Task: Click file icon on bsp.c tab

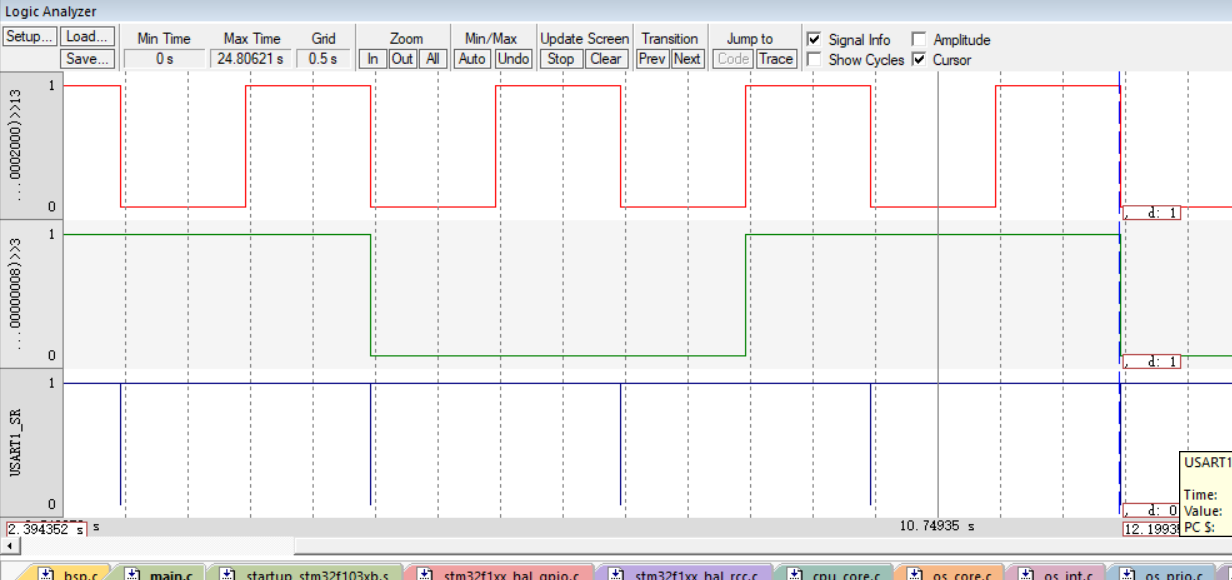Action: pos(46,574)
